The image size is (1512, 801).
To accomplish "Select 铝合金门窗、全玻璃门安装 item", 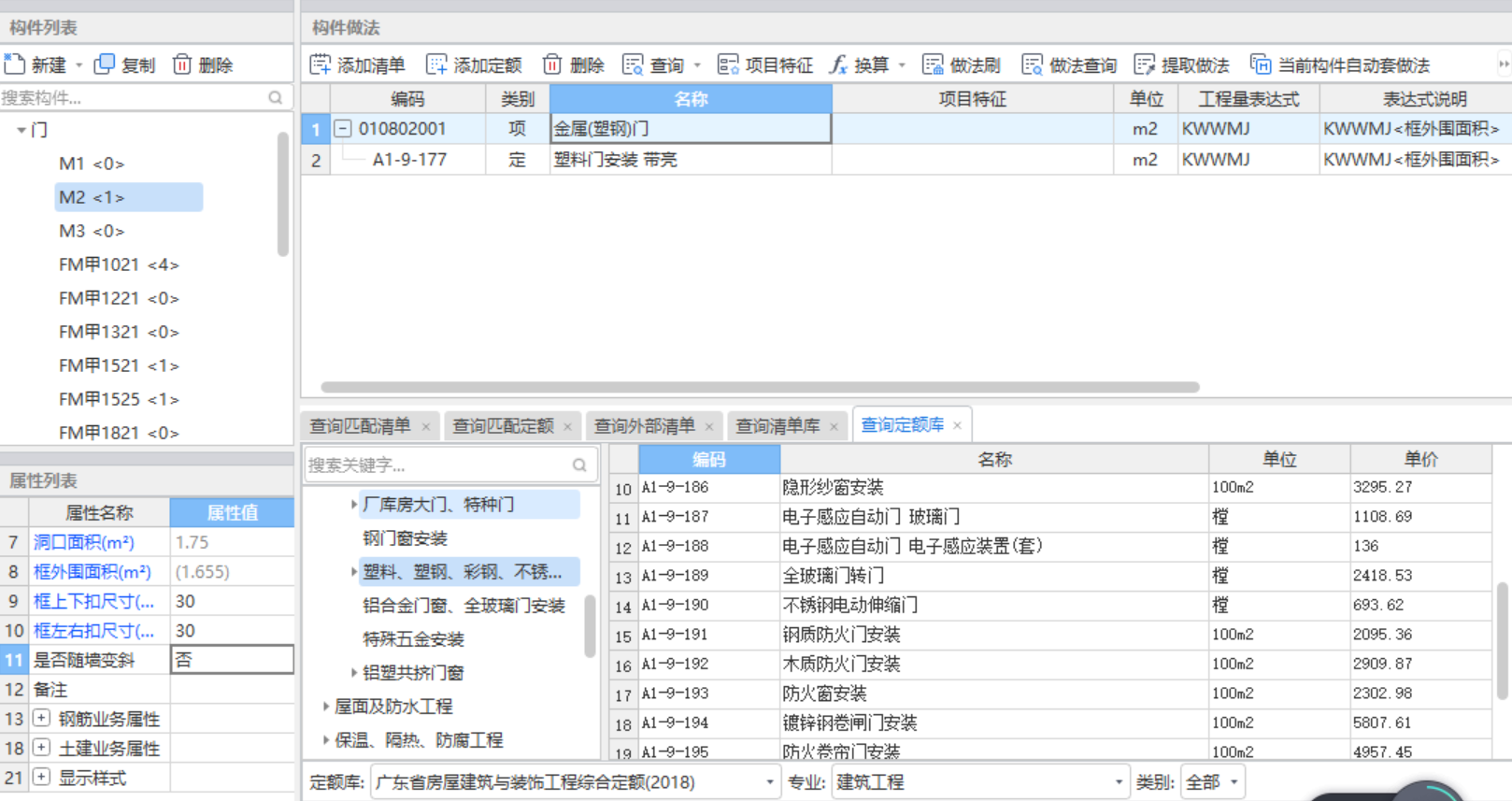I will tap(464, 606).
